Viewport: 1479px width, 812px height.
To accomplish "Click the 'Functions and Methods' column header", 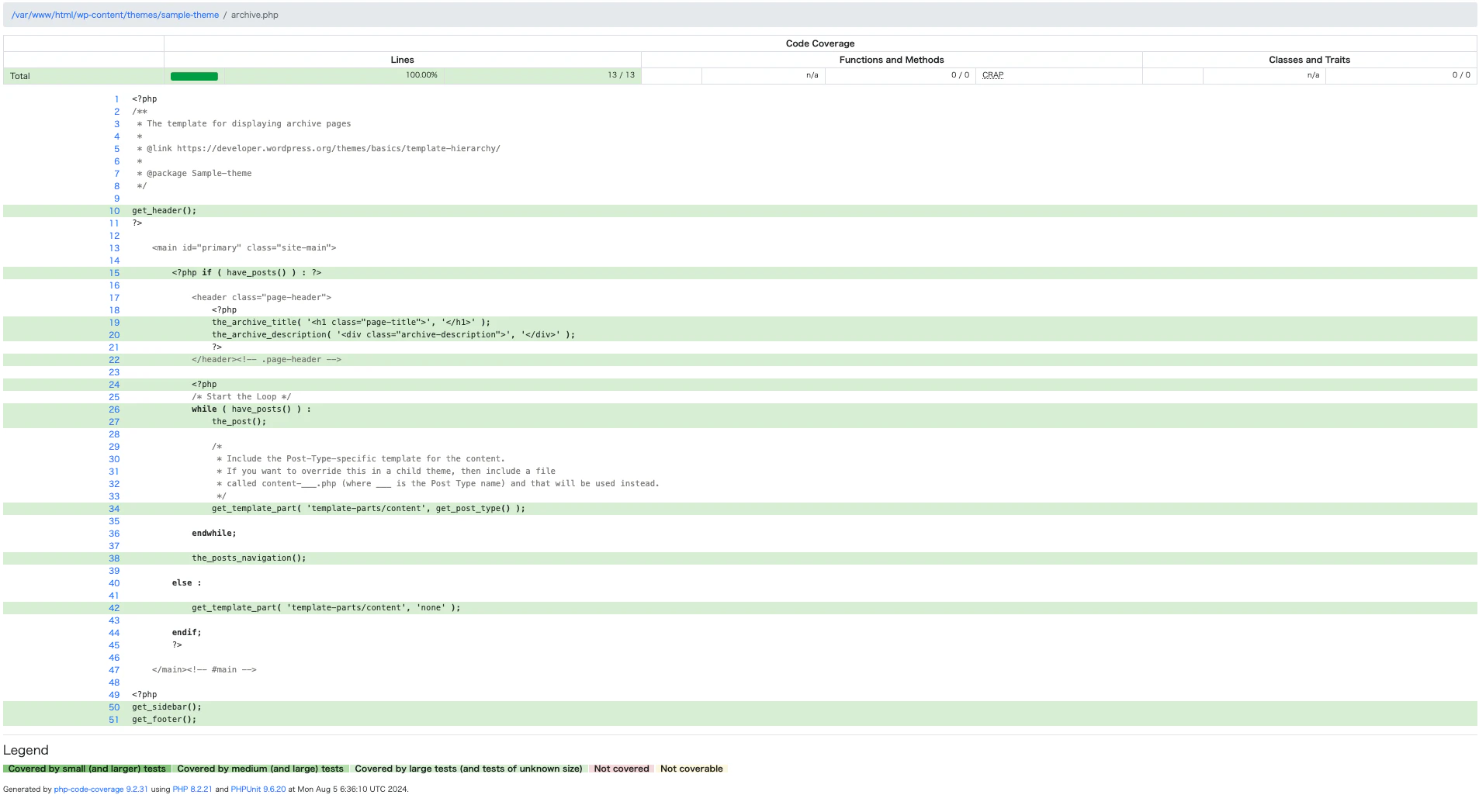I will tap(892, 60).
